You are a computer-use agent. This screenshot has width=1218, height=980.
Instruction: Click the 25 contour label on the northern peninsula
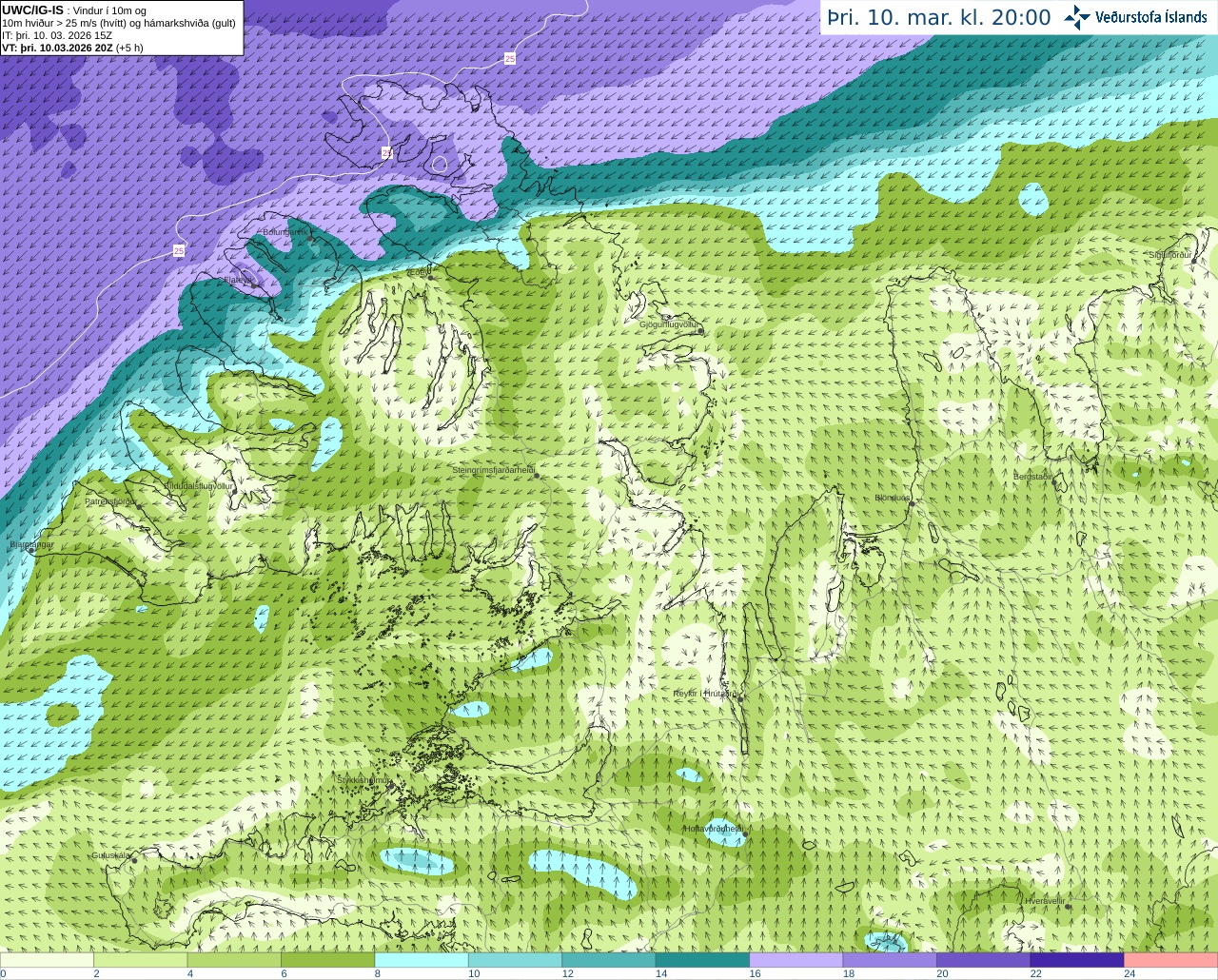pos(386,152)
